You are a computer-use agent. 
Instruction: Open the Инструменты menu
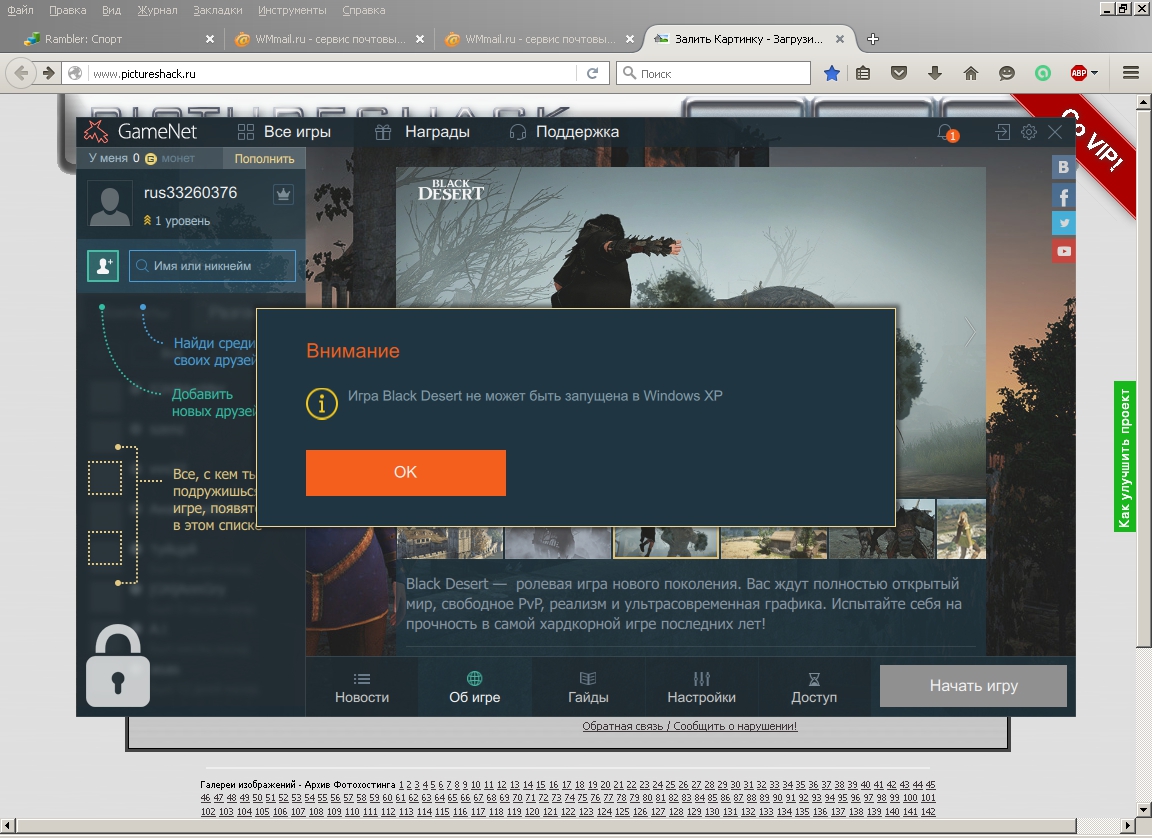coord(292,10)
